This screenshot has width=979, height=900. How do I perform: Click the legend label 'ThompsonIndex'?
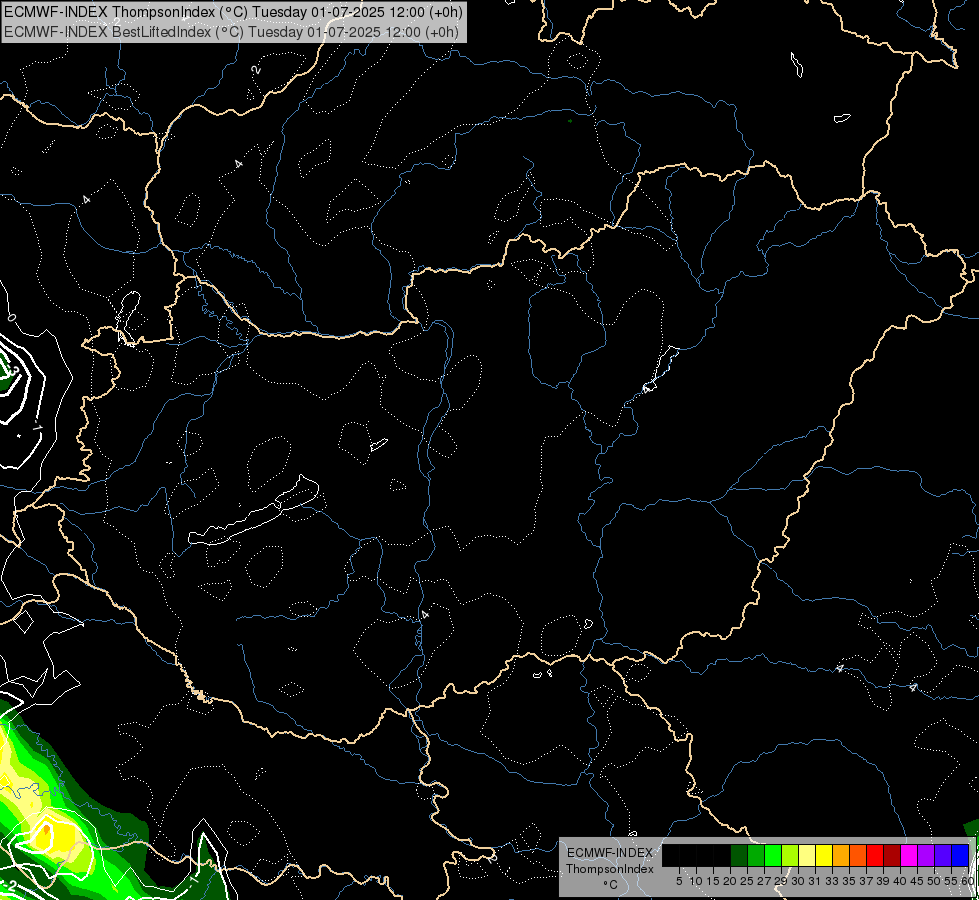[610, 869]
